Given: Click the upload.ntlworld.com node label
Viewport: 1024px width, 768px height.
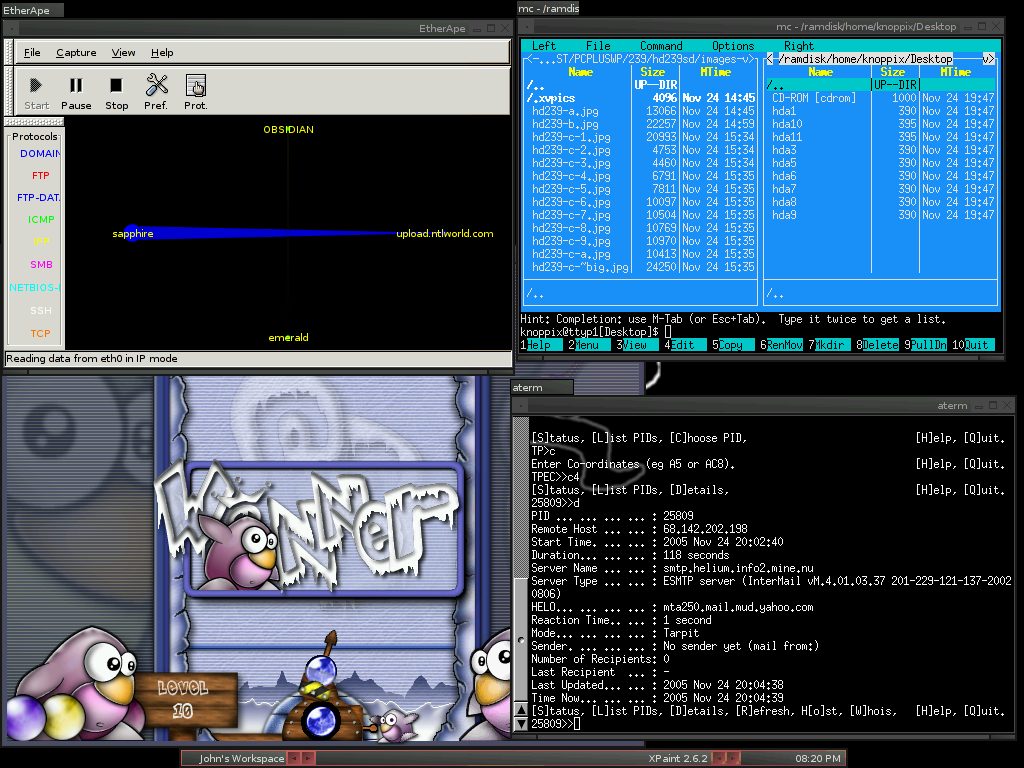Looking at the screenshot, I should pyautogui.click(x=445, y=233).
